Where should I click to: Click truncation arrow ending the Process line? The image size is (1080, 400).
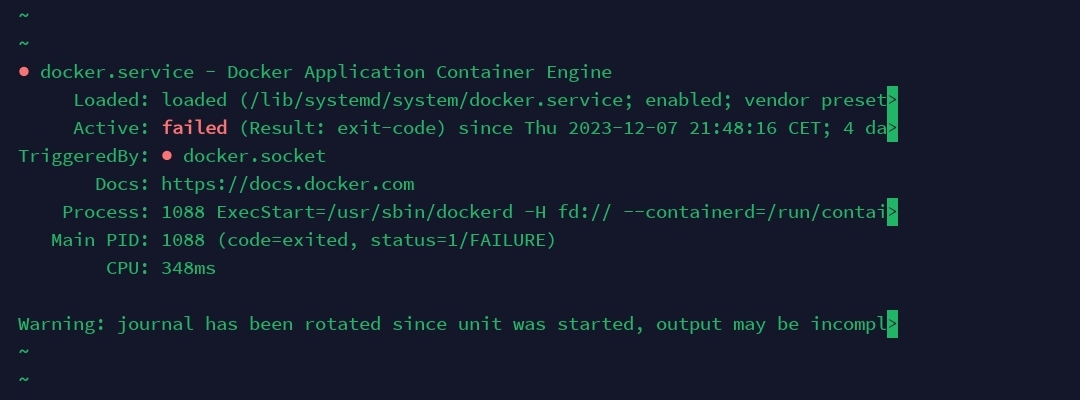pyautogui.click(x=892, y=212)
